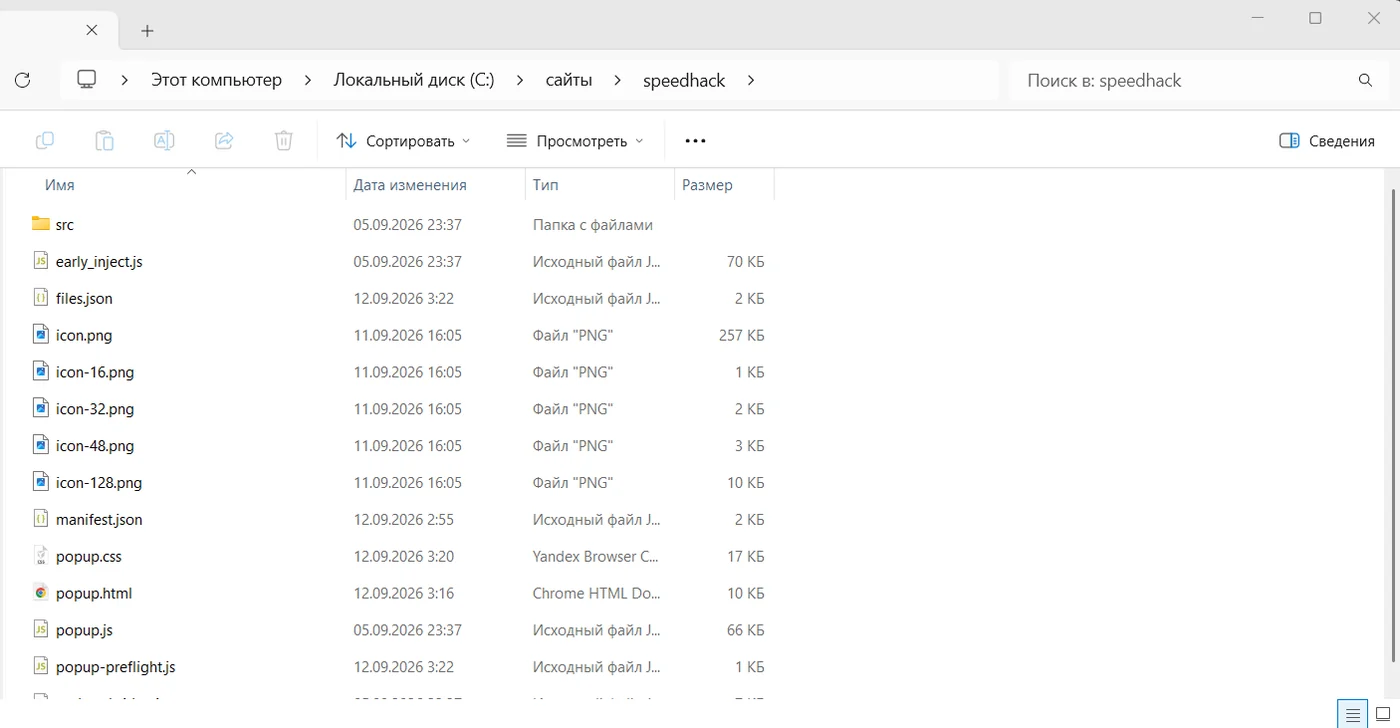Refresh the current folder view
This screenshot has width=1400, height=728.
coord(23,80)
